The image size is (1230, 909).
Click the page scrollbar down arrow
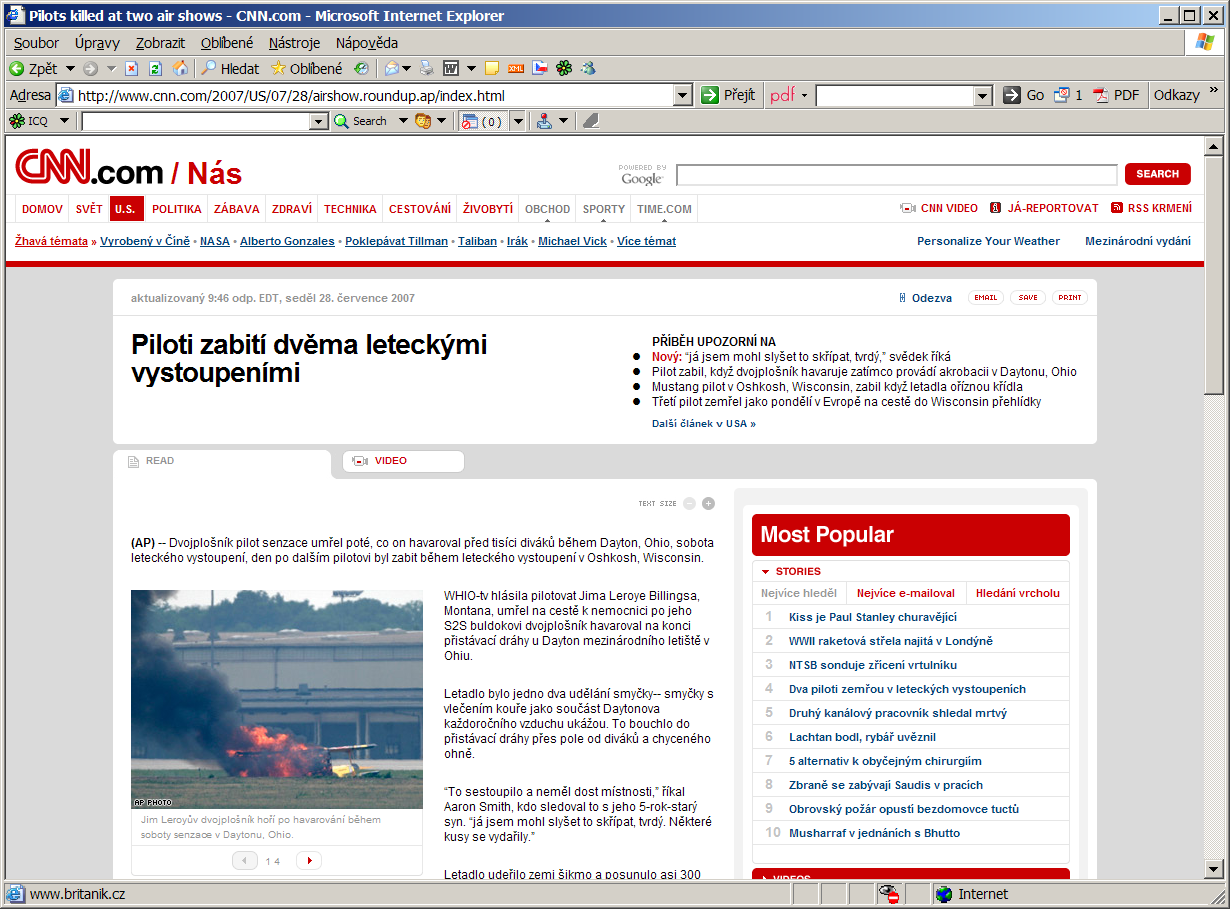(1214, 869)
